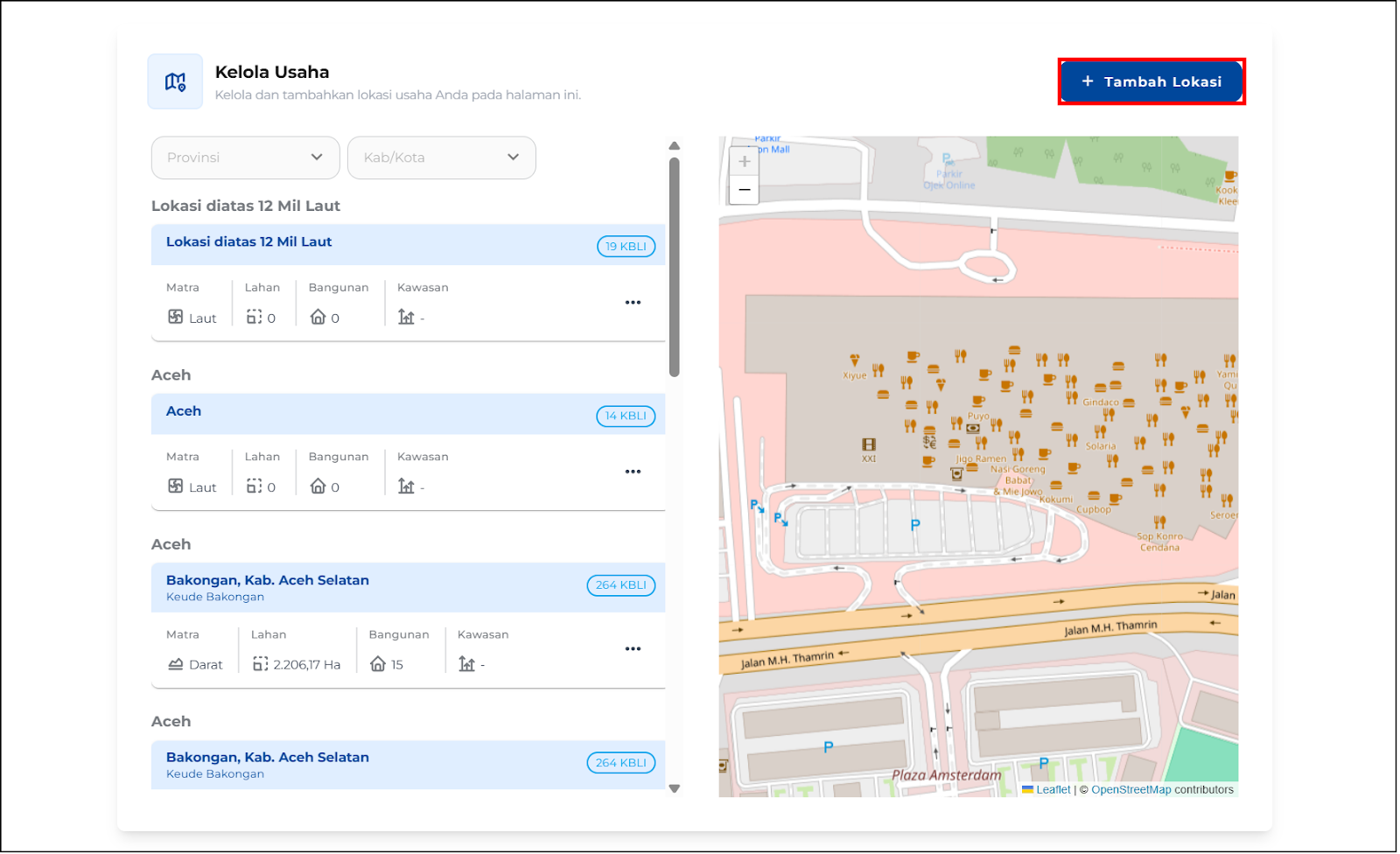Click the Tambah Lokasi button
The width and height of the screenshot is (1400, 854).
[1151, 81]
